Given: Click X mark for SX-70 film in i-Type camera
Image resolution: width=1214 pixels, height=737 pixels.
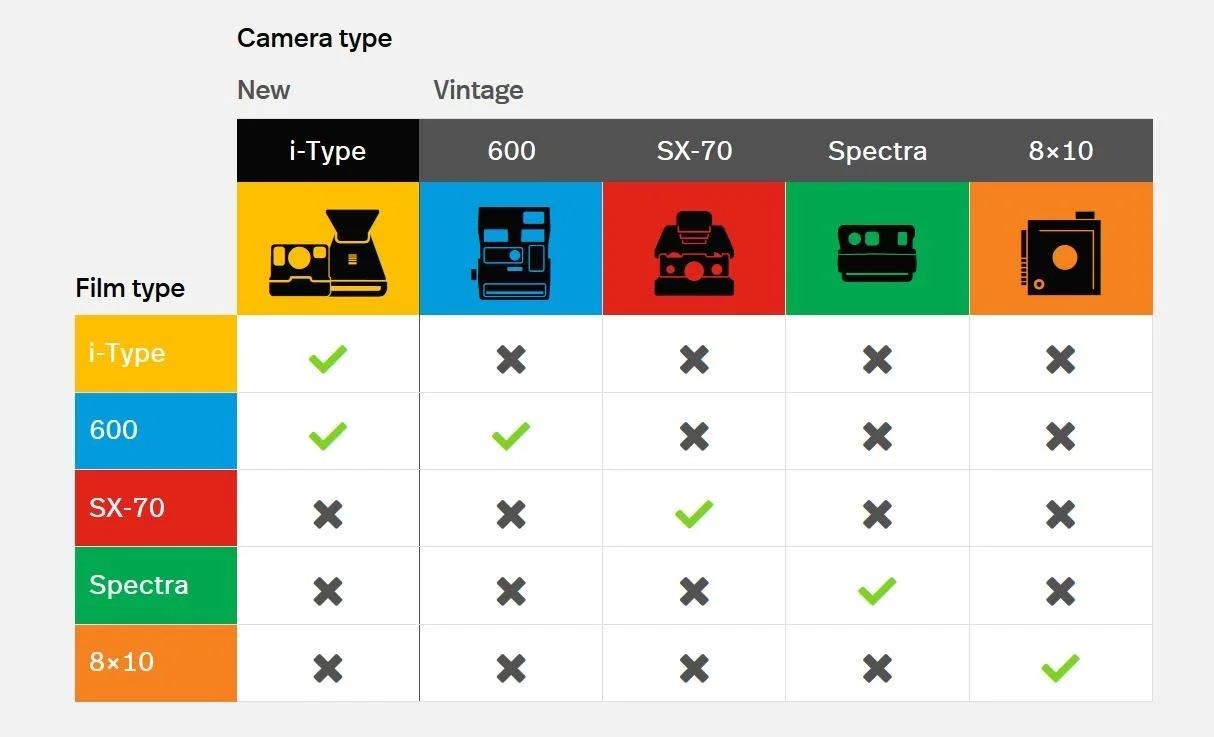Looking at the screenshot, I should [327, 513].
